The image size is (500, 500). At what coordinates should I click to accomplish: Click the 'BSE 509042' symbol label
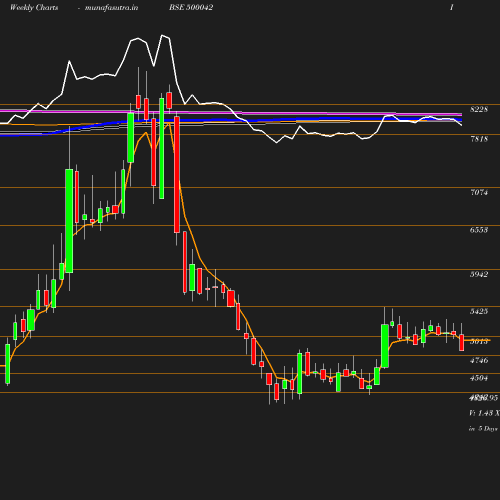191,8
